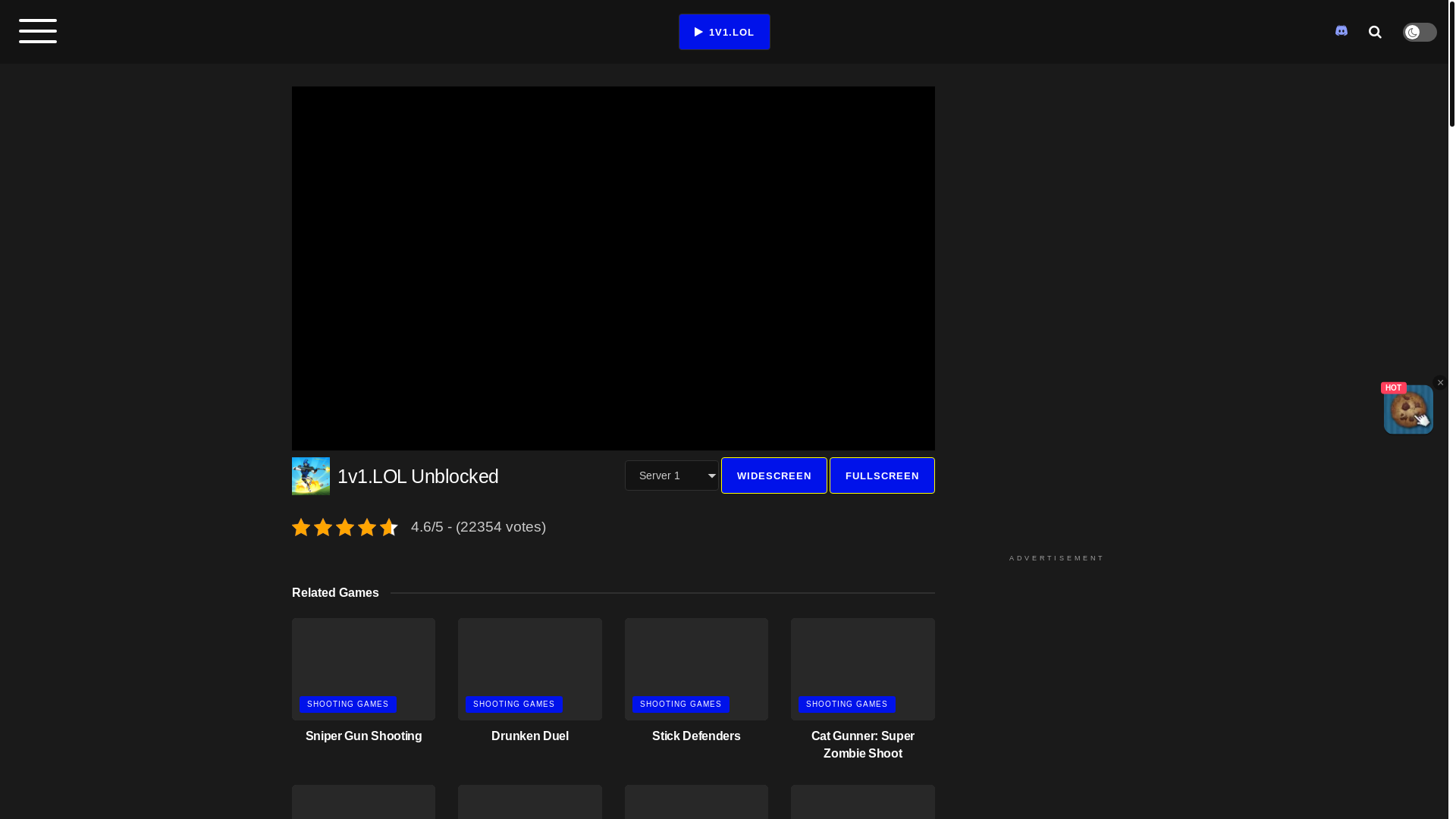Toggle dark mode switch
This screenshot has width=1456, height=819.
[1420, 32]
